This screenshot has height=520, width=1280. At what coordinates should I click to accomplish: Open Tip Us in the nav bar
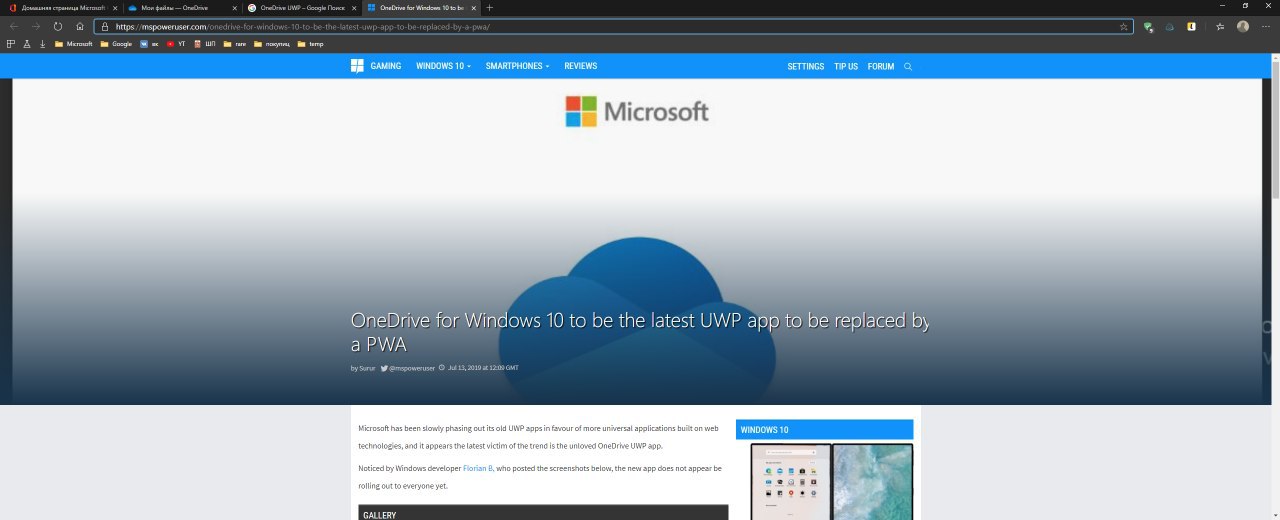846,67
